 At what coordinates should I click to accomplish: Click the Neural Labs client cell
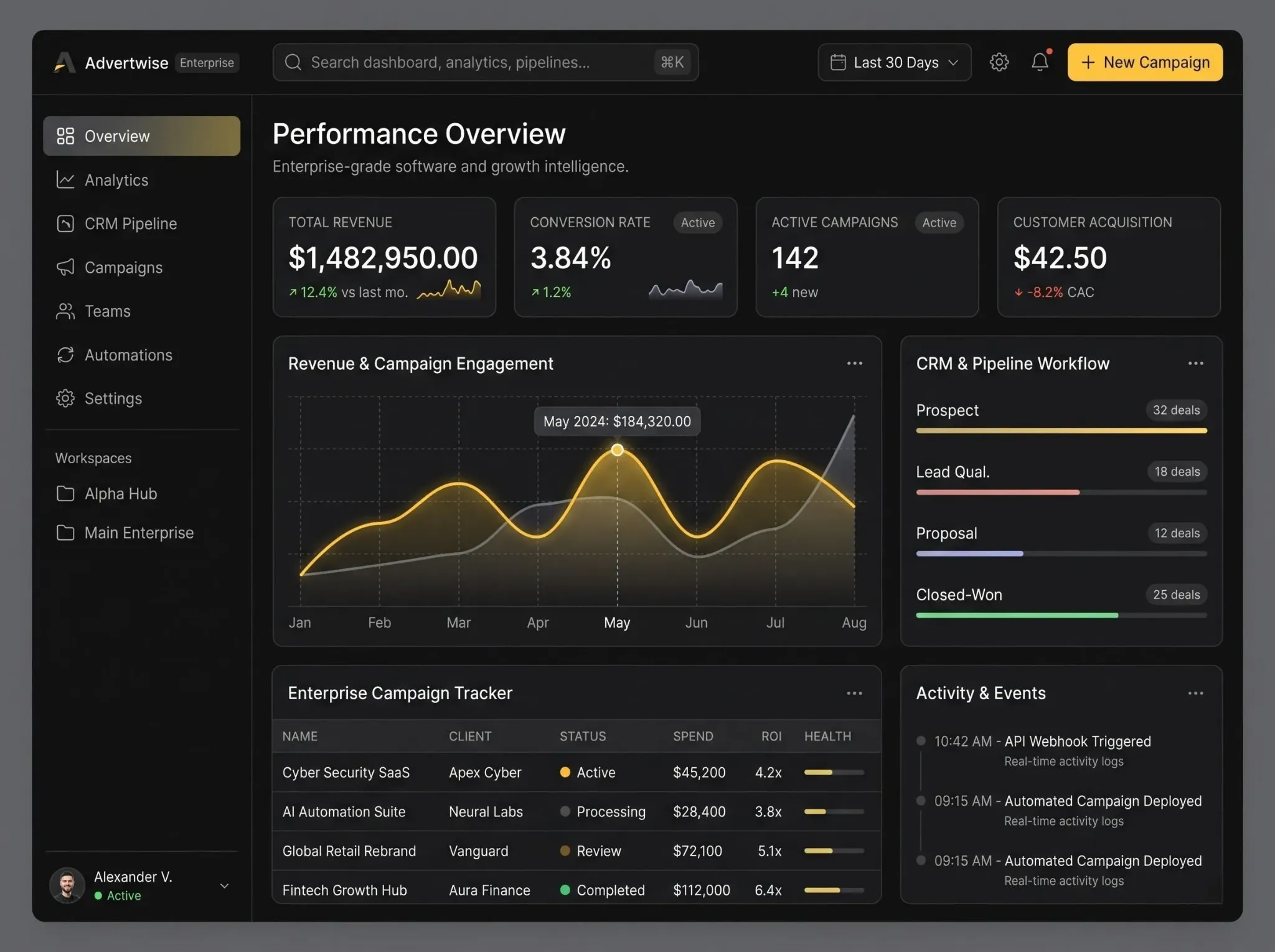[486, 812]
